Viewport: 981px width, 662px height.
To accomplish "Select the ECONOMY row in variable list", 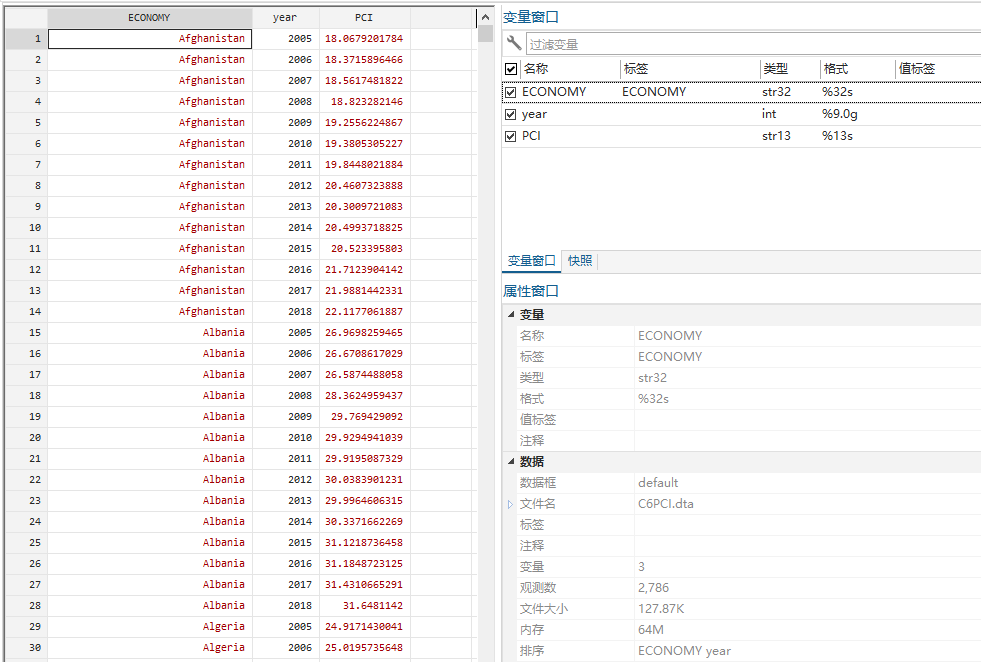I will [741, 92].
